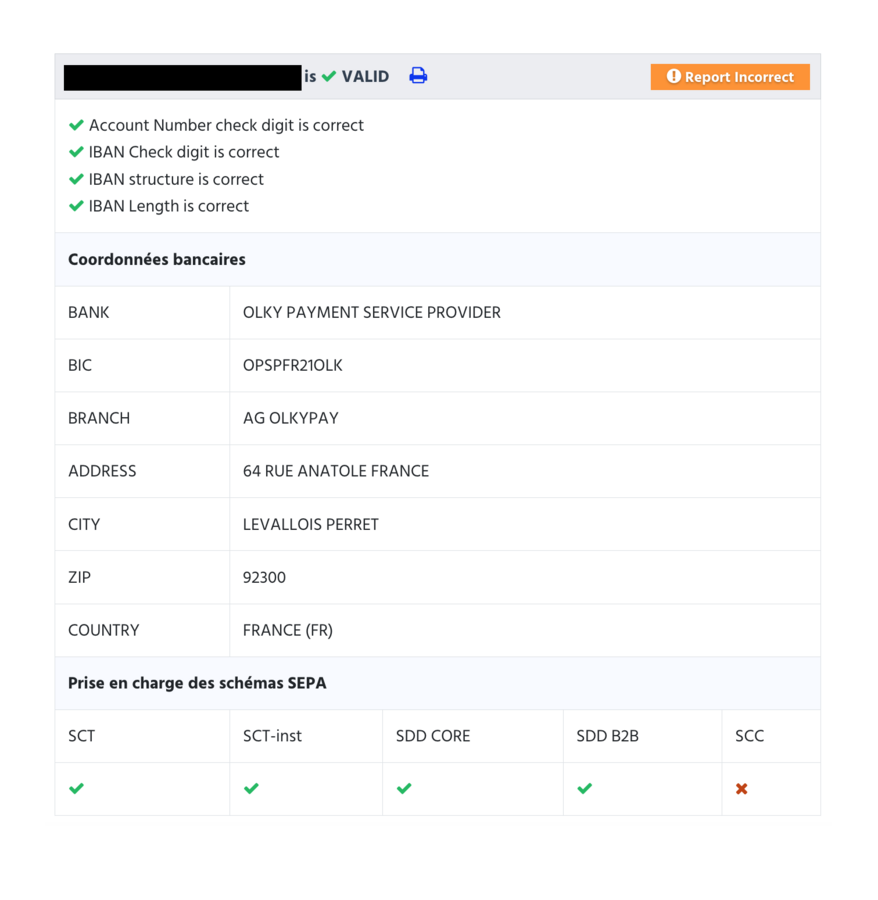This screenshot has width=878, height=900.
Task: Toggle the SCT-inst support checkmark
Action: tap(250, 788)
